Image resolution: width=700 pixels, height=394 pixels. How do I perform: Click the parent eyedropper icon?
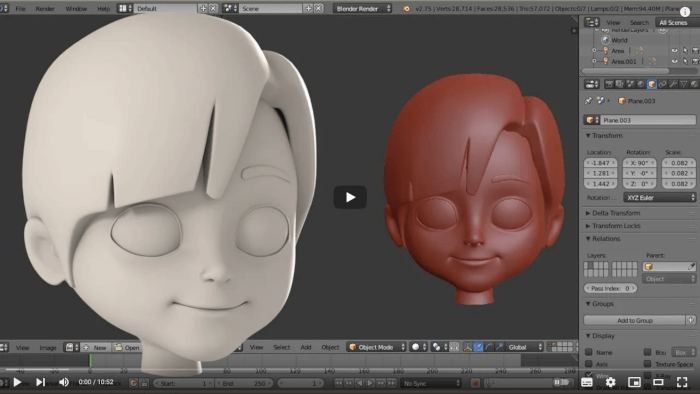coord(691,266)
